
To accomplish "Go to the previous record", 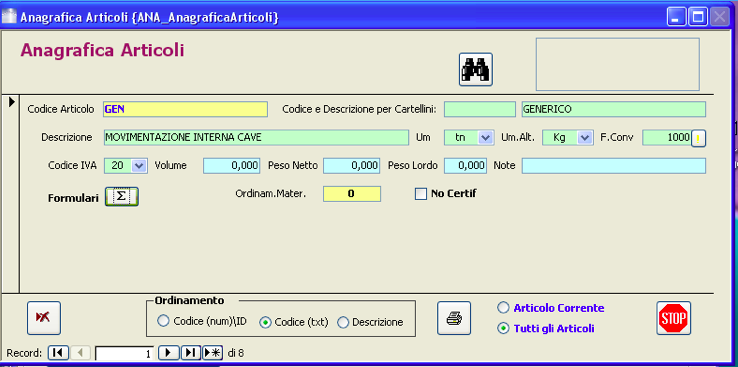I will coord(80,352).
